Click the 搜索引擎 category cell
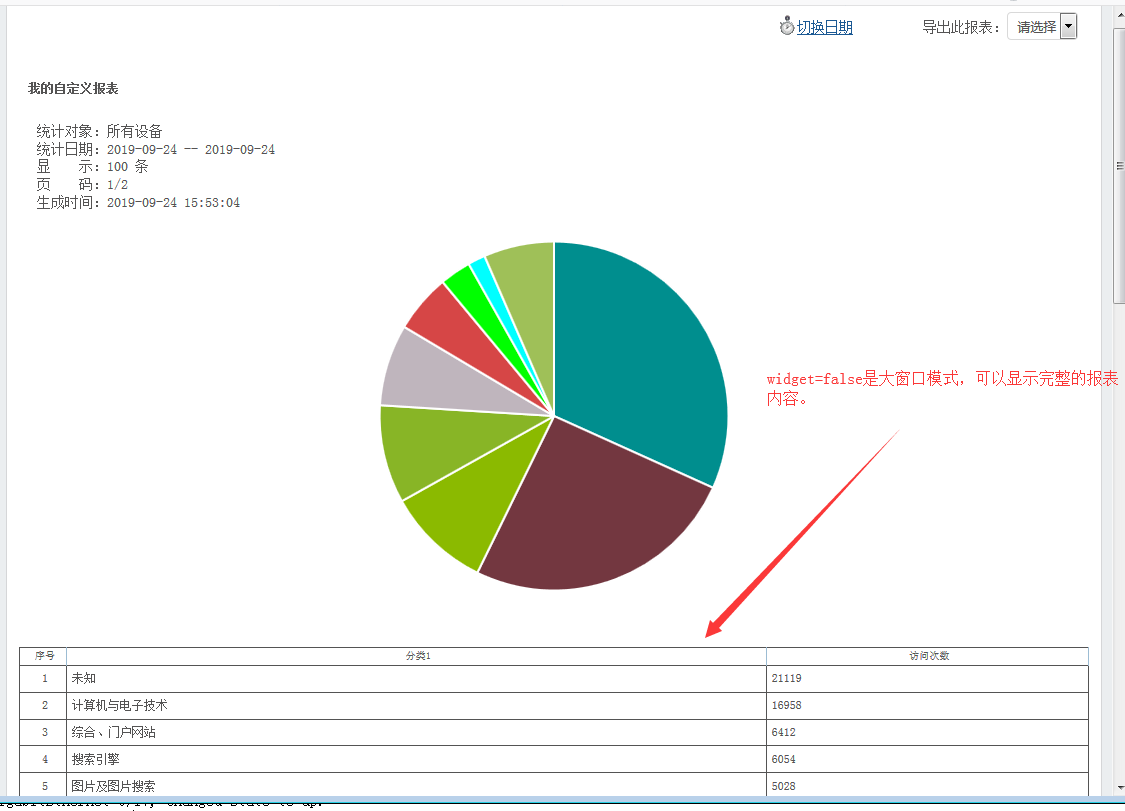Screen dimensions: 1125x811 coord(98,760)
